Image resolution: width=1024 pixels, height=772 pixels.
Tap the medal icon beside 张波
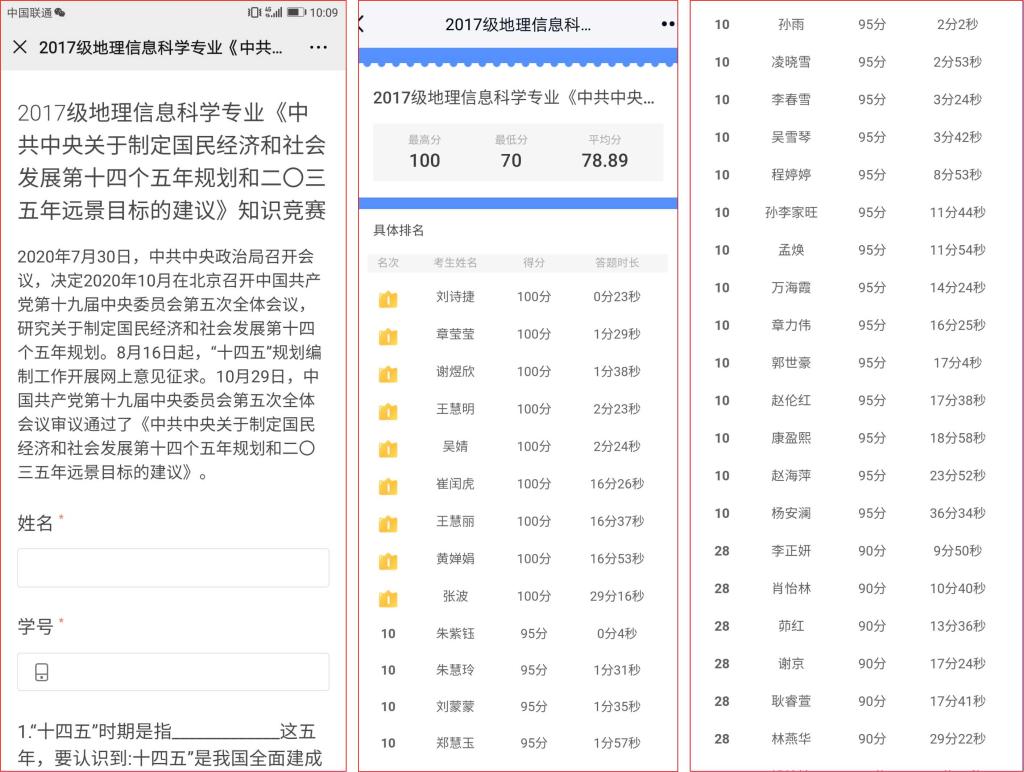[x=388, y=598]
